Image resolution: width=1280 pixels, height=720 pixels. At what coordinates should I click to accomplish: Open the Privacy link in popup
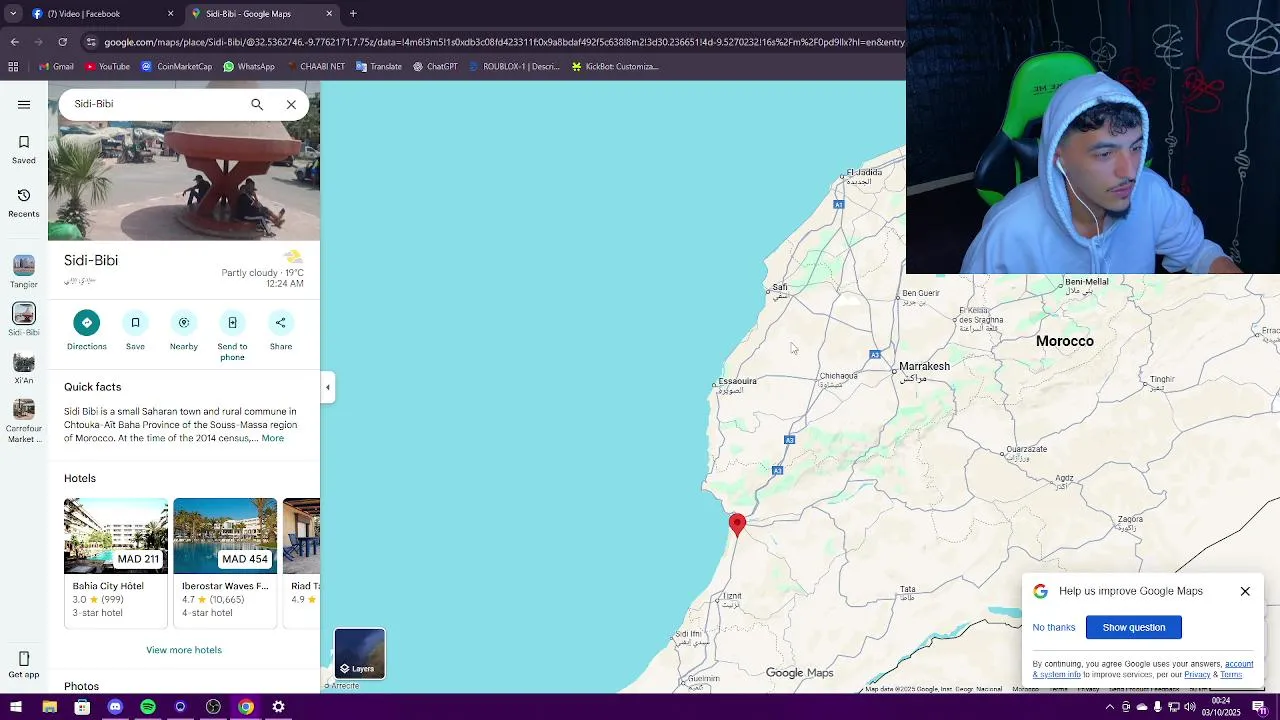1197,675
